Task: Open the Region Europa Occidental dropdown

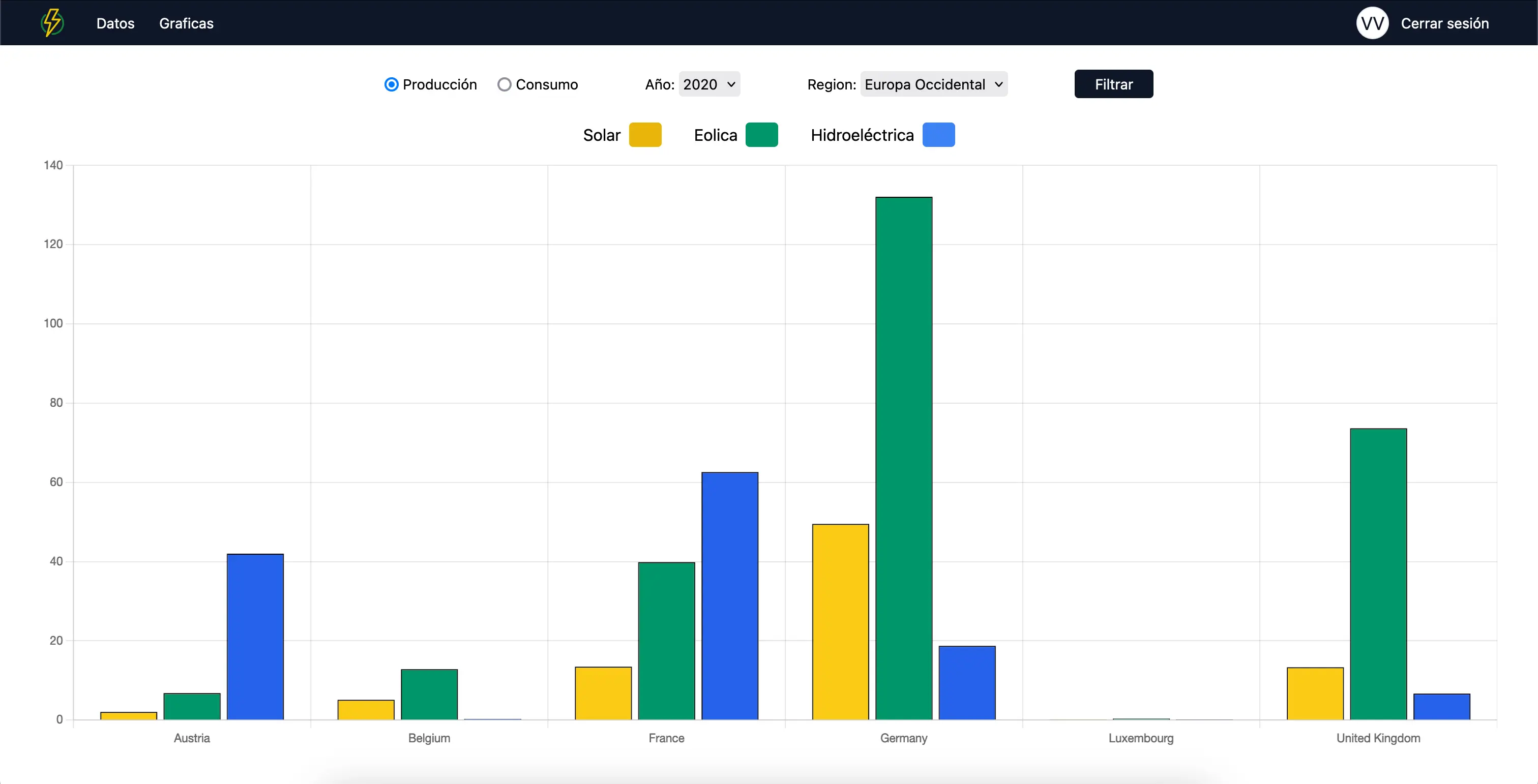Action: click(934, 84)
